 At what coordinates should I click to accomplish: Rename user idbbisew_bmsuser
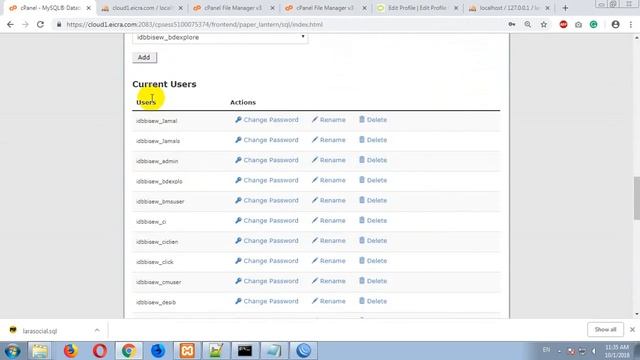click(x=329, y=200)
